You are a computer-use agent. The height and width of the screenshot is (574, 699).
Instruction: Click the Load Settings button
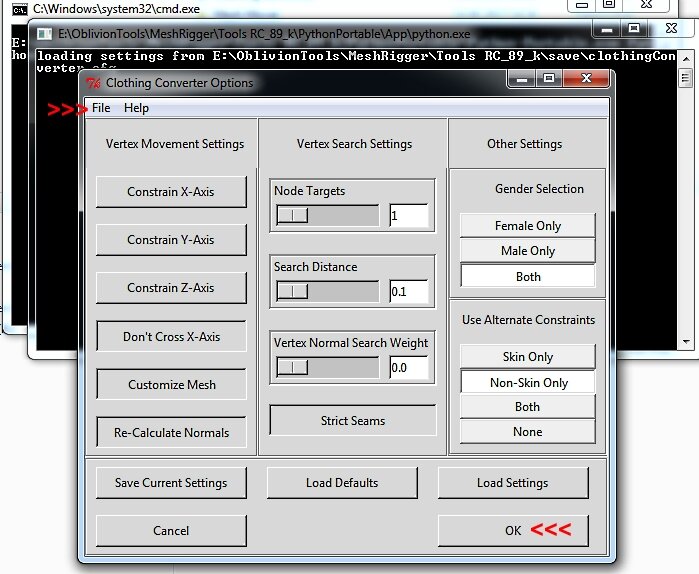pos(513,483)
